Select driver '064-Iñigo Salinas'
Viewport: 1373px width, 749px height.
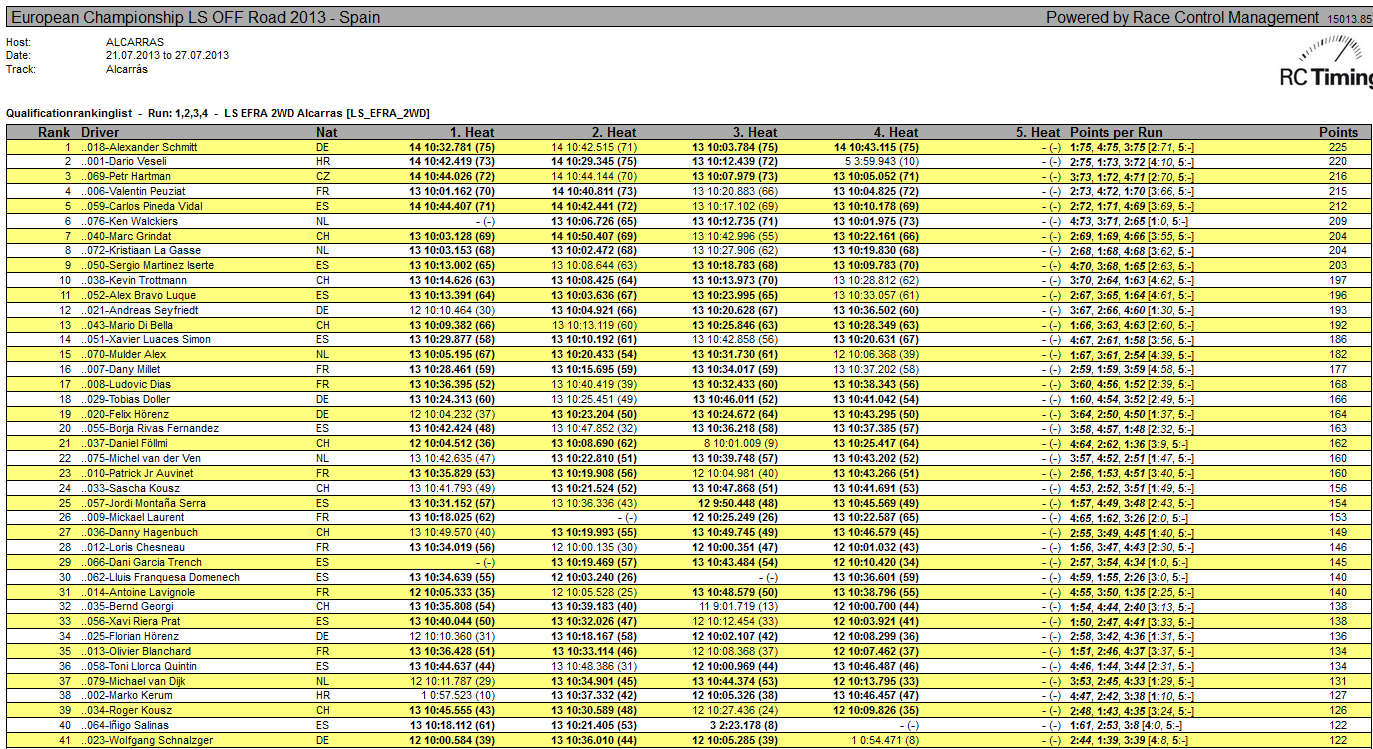125,724
